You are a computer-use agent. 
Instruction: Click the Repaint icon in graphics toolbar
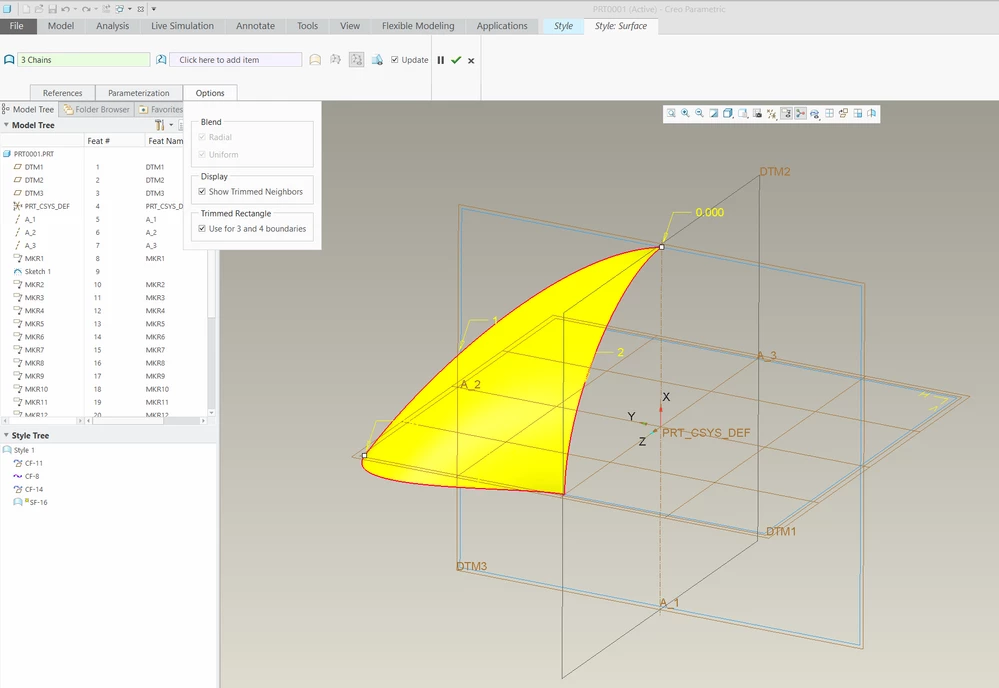point(714,113)
